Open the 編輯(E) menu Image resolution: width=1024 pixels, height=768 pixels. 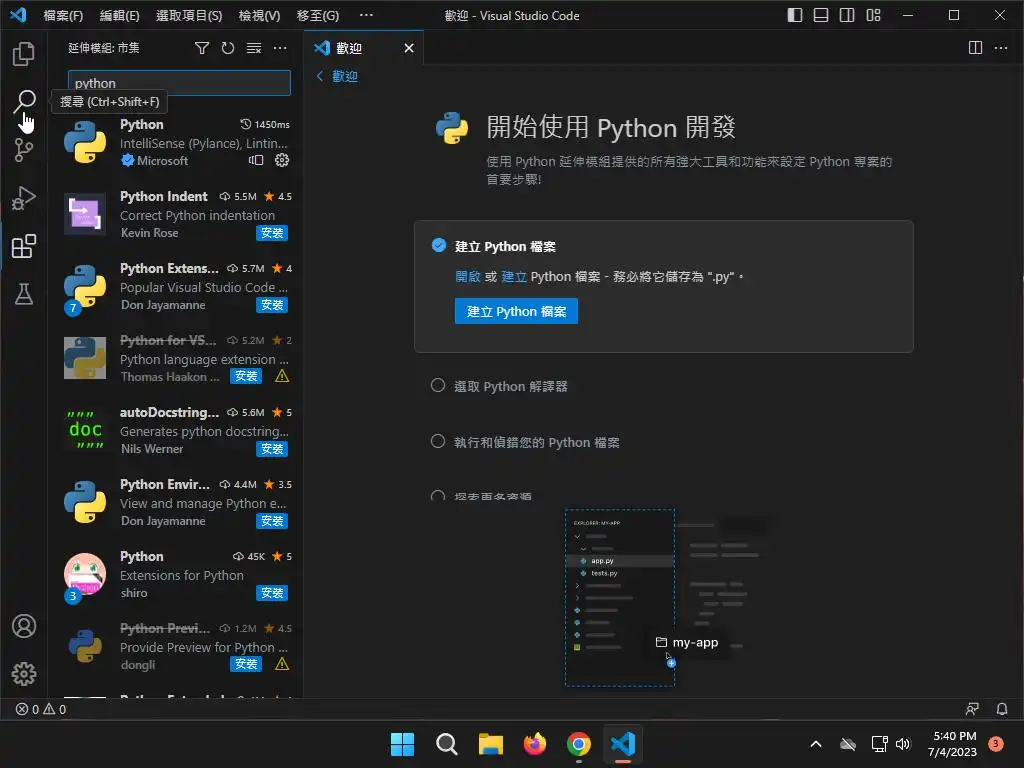click(120, 15)
